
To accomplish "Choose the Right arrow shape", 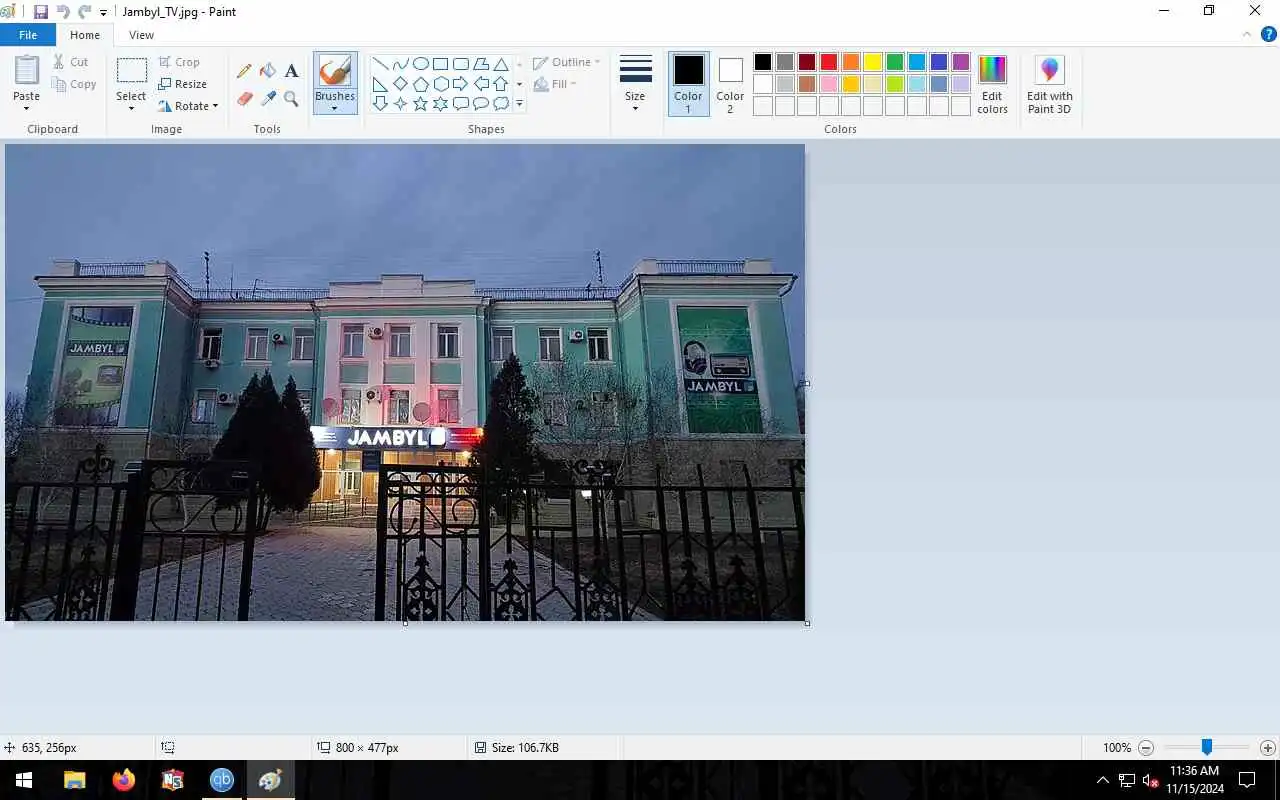I will pos(461,84).
